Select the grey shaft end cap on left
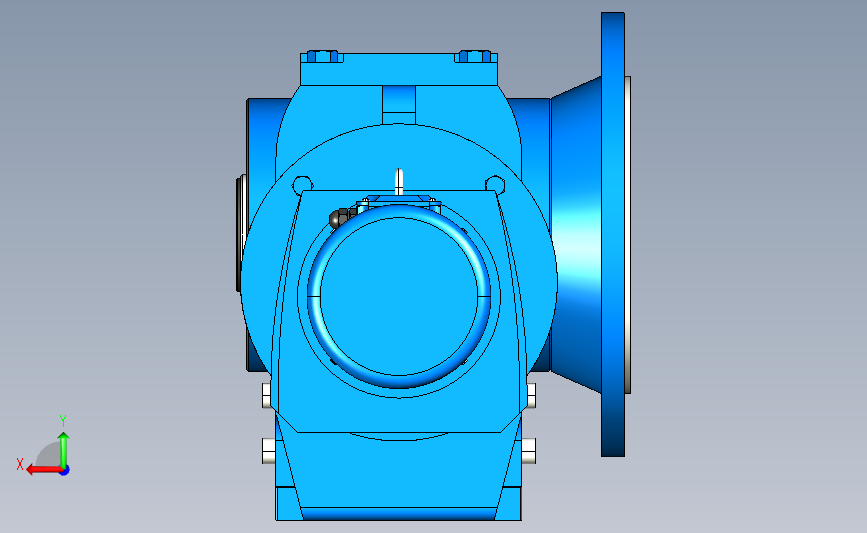 point(241,233)
